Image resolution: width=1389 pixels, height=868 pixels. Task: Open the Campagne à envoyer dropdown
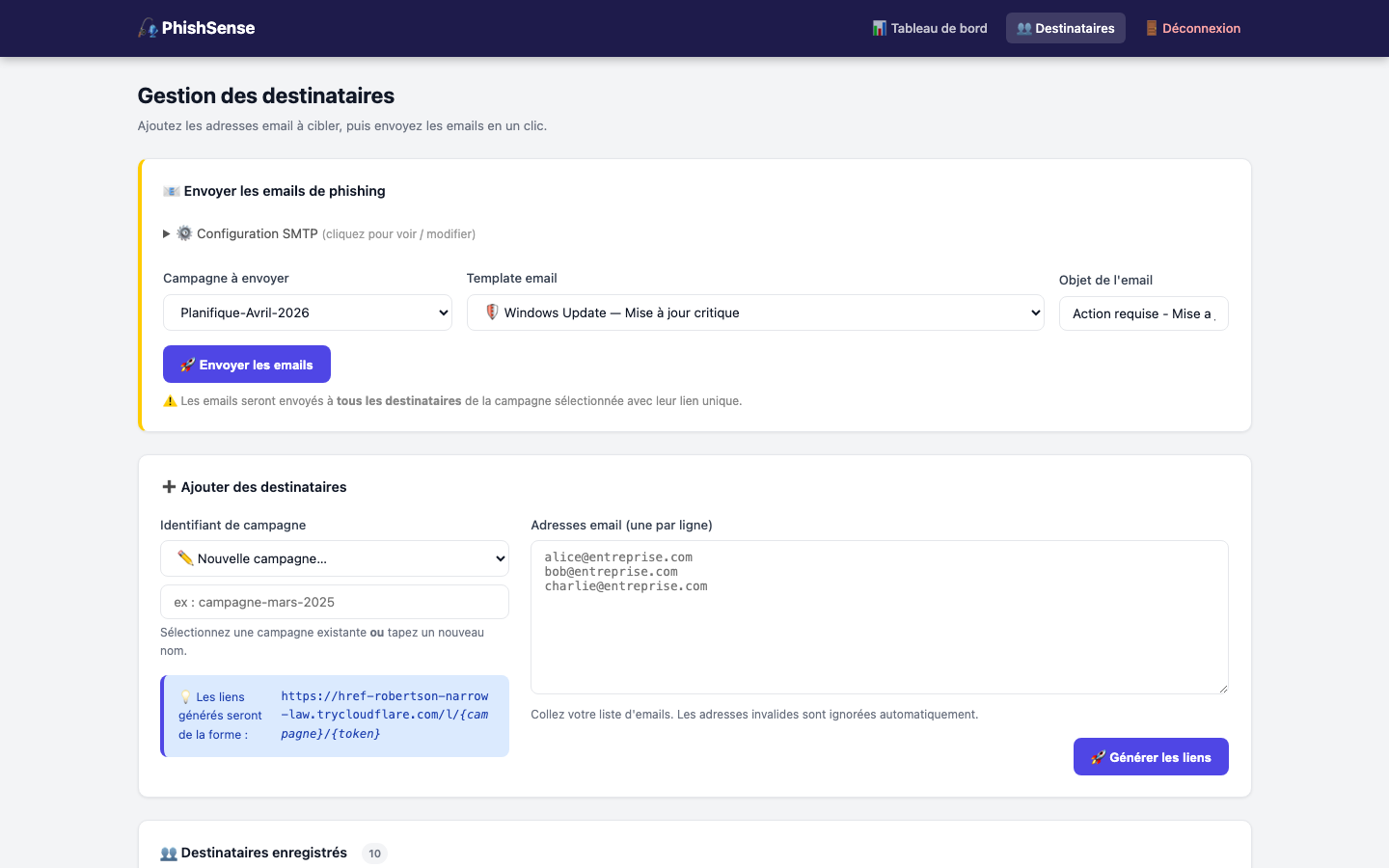point(308,312)
